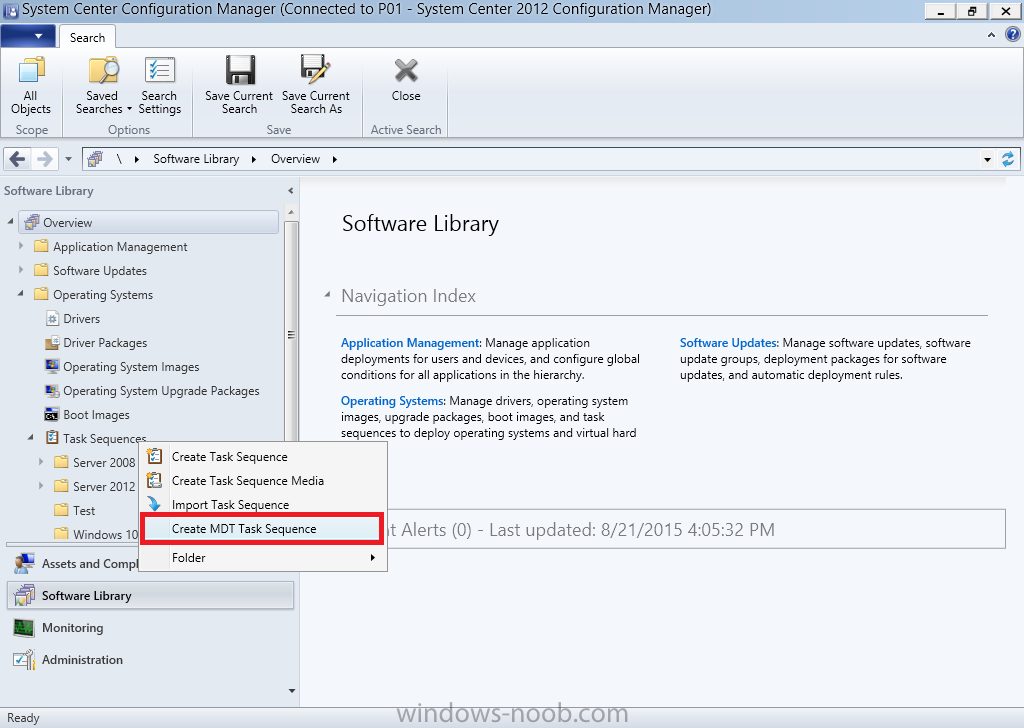
Task: Expand the Application Management node
Action: (21, 246)
